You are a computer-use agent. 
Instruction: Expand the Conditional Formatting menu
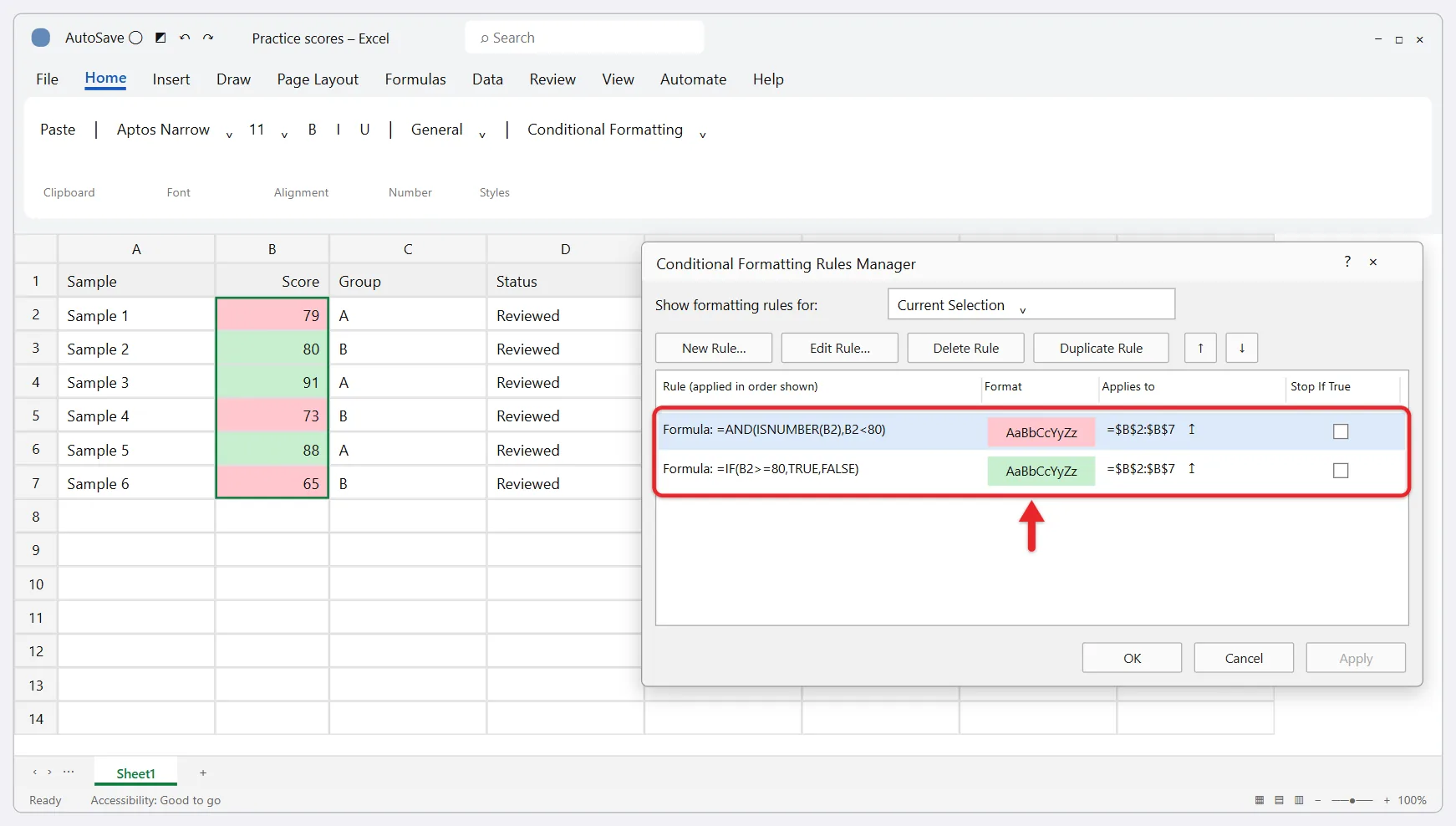click(x=703, y=135)
